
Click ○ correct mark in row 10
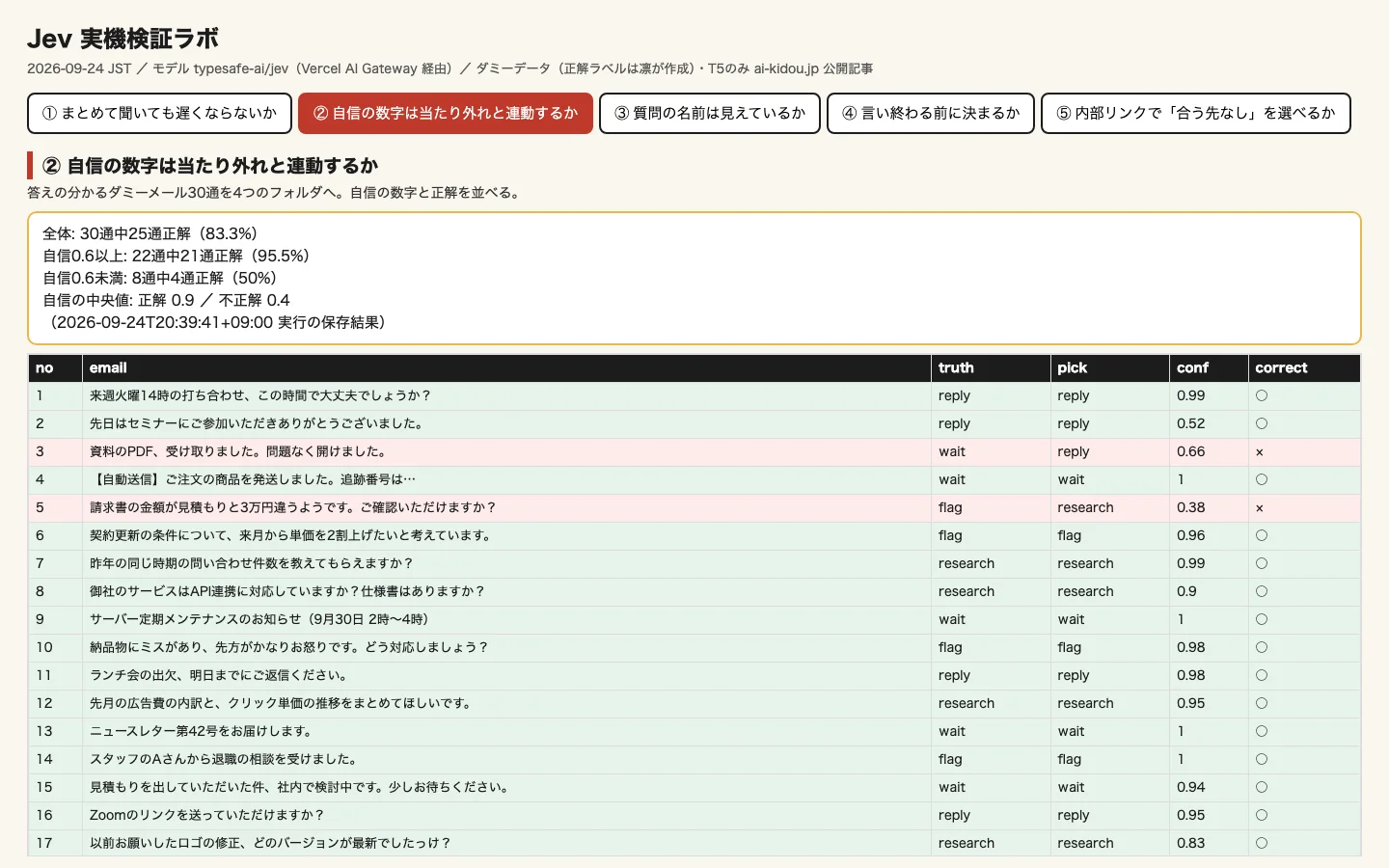point(1262,647)
